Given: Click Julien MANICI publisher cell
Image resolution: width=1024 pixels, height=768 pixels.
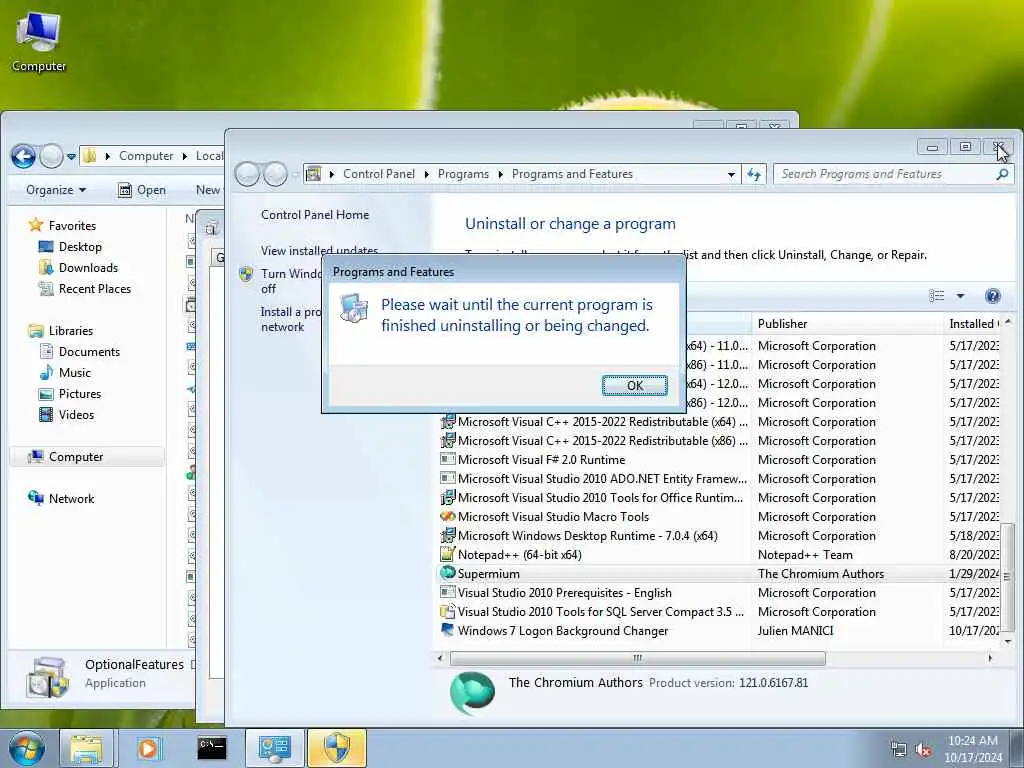Looking at the screenshot, I should pos(795,630).
